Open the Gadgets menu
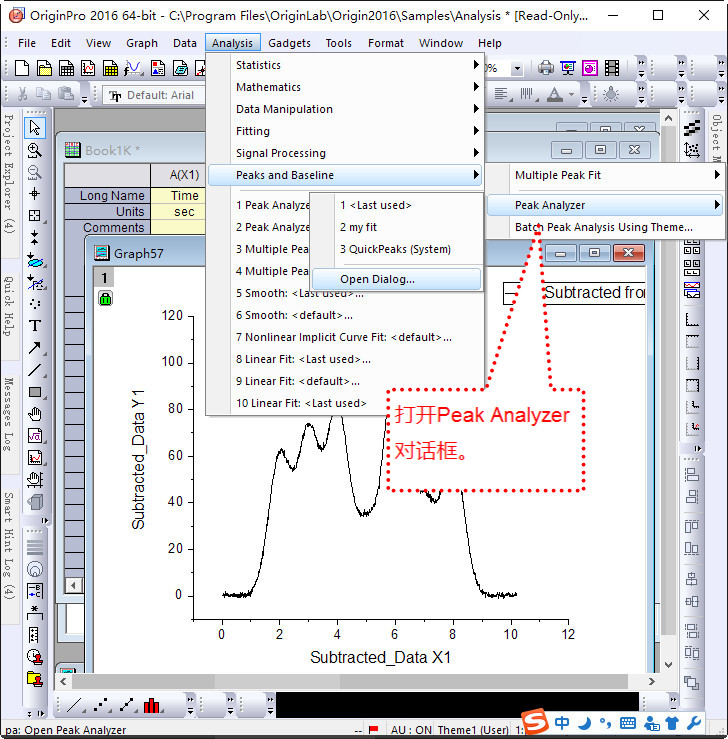This screenshot has height=739, width=728. (289, 43)
